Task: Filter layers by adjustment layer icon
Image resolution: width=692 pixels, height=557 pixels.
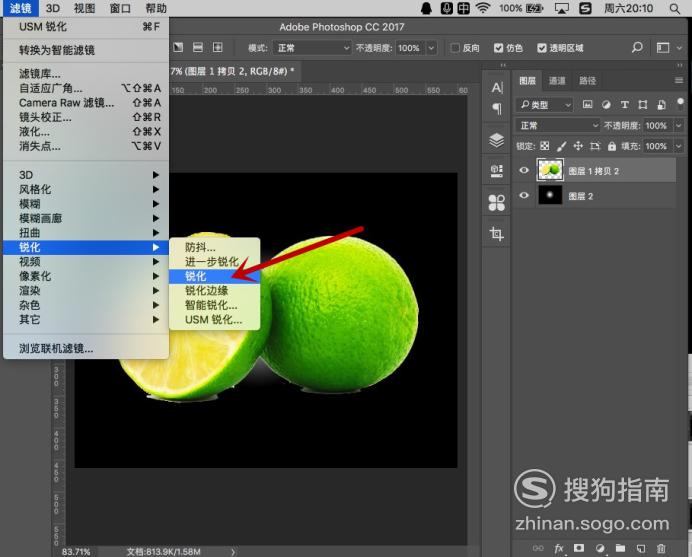Action: click(x=606, y=105)
